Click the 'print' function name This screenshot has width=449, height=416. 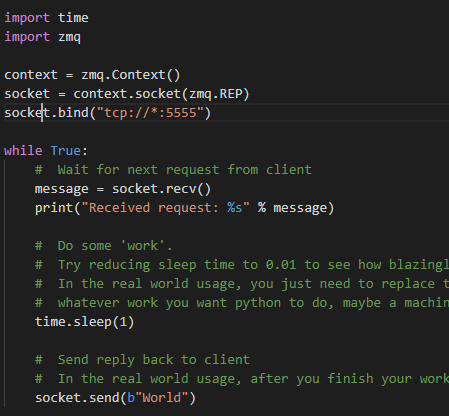coord(54,208)
